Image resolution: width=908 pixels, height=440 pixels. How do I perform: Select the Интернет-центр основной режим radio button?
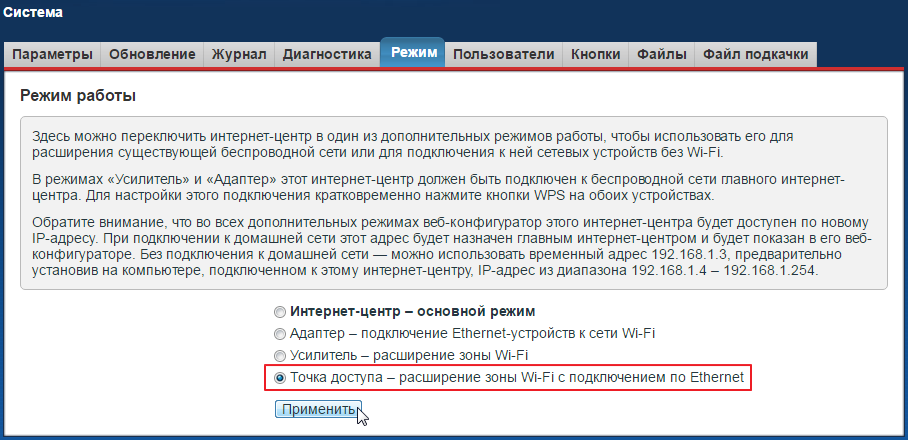(x=280, y=311)
